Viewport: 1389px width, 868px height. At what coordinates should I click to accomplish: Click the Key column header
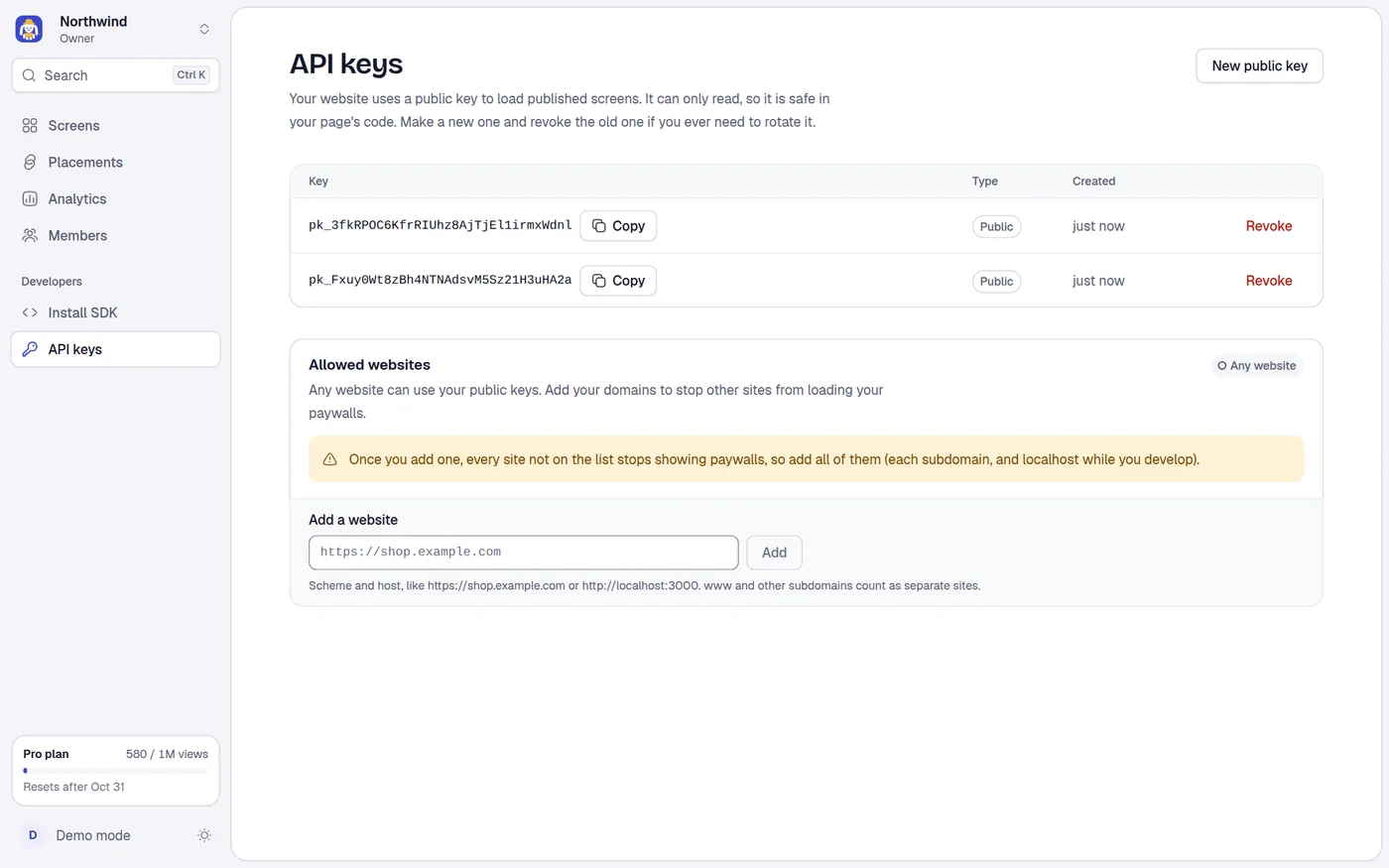pos(318,182)
